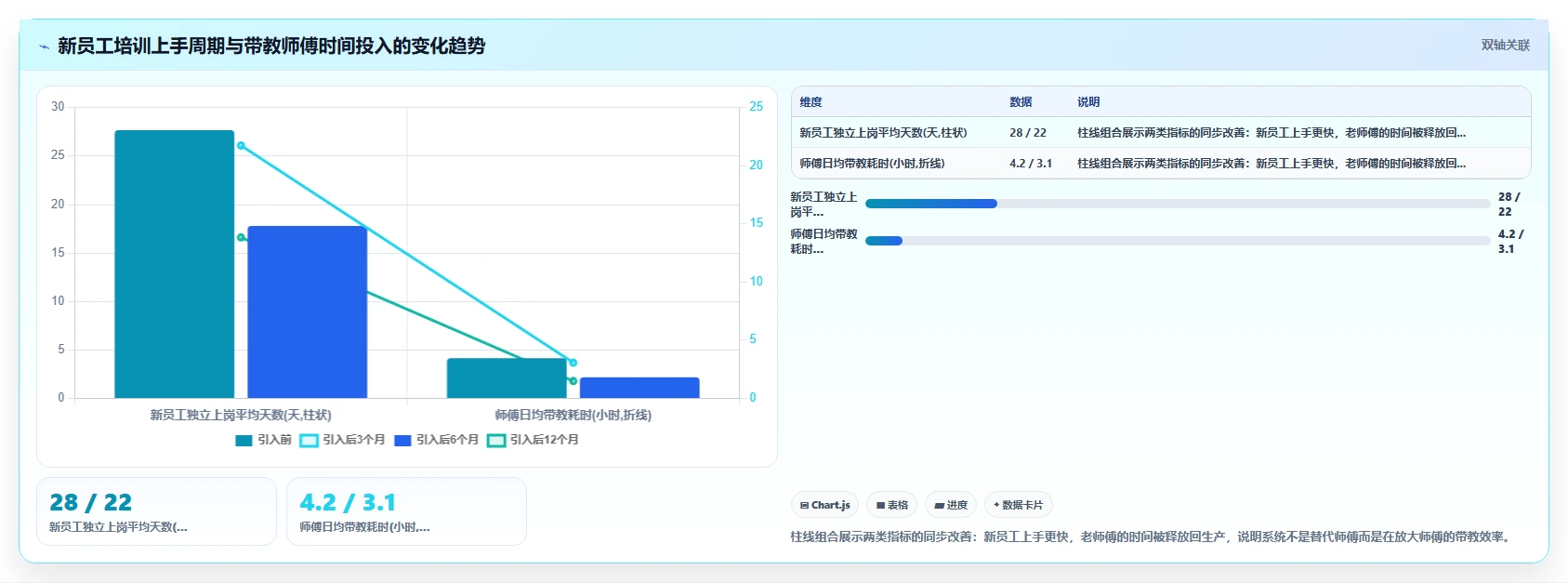Toggle the 引入前 legend swatch
Viewport: 1568px width, 583px height.
pyautogui.click(x=244, y=440)
